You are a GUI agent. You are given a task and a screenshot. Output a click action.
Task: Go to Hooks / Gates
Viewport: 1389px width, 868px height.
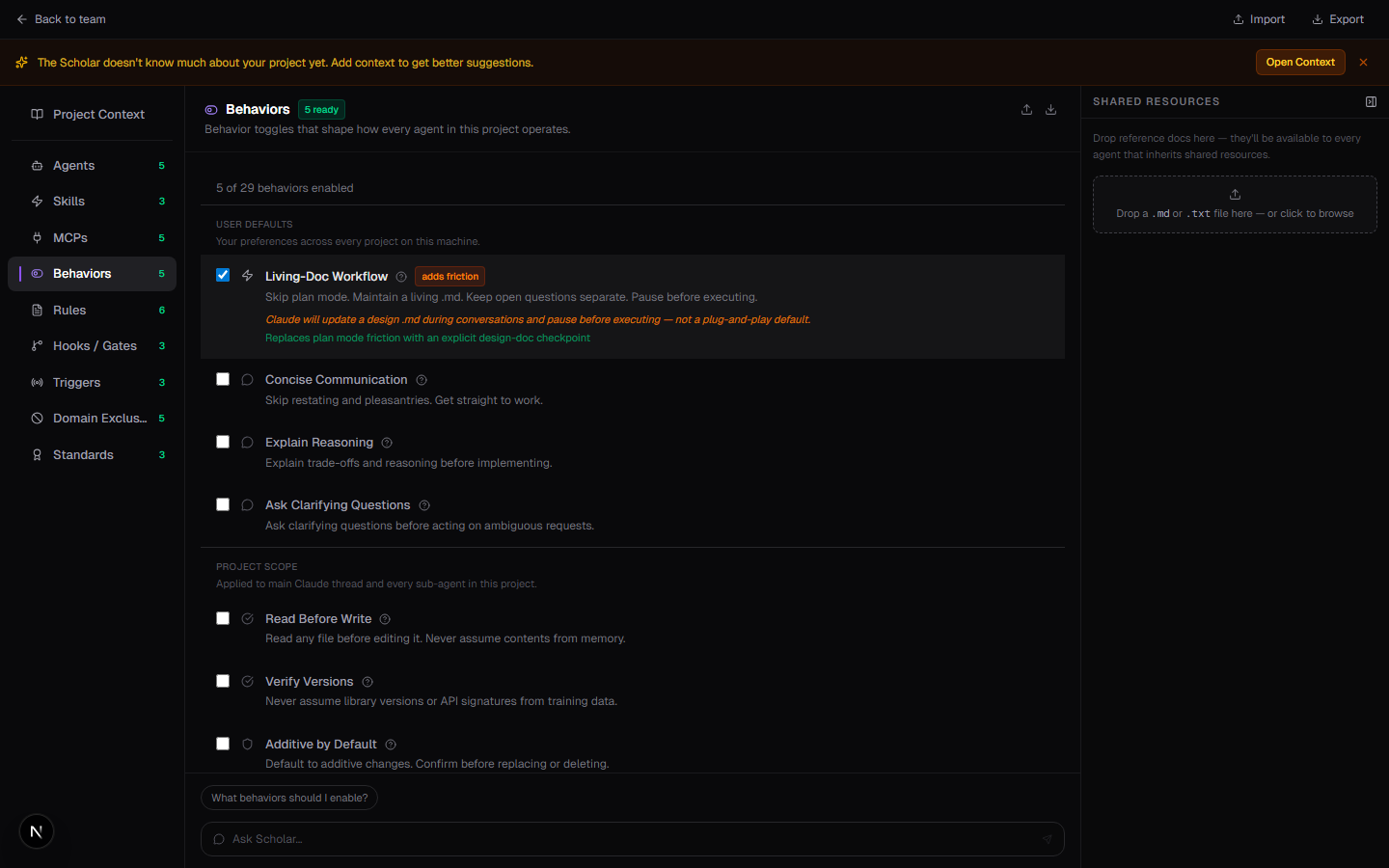point(92,346)
